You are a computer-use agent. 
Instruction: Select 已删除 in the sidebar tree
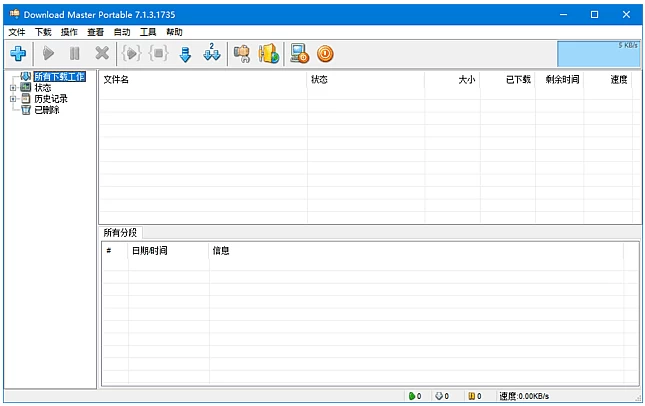(46, 110)
